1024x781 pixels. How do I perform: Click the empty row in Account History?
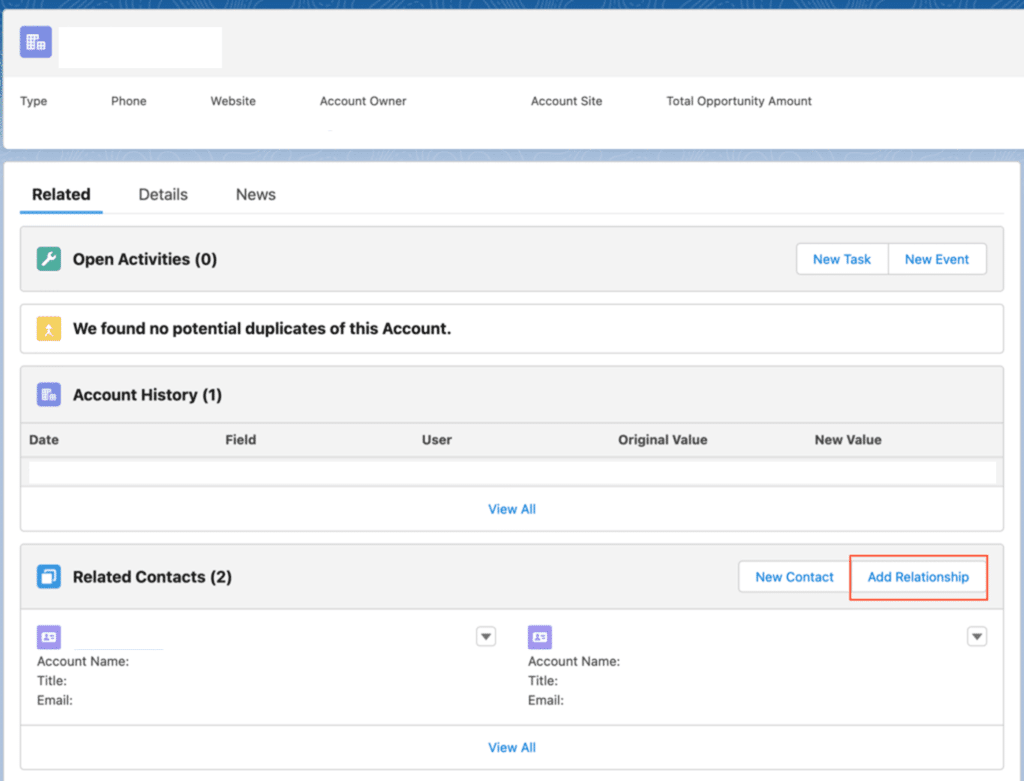(x=512, y=472)
